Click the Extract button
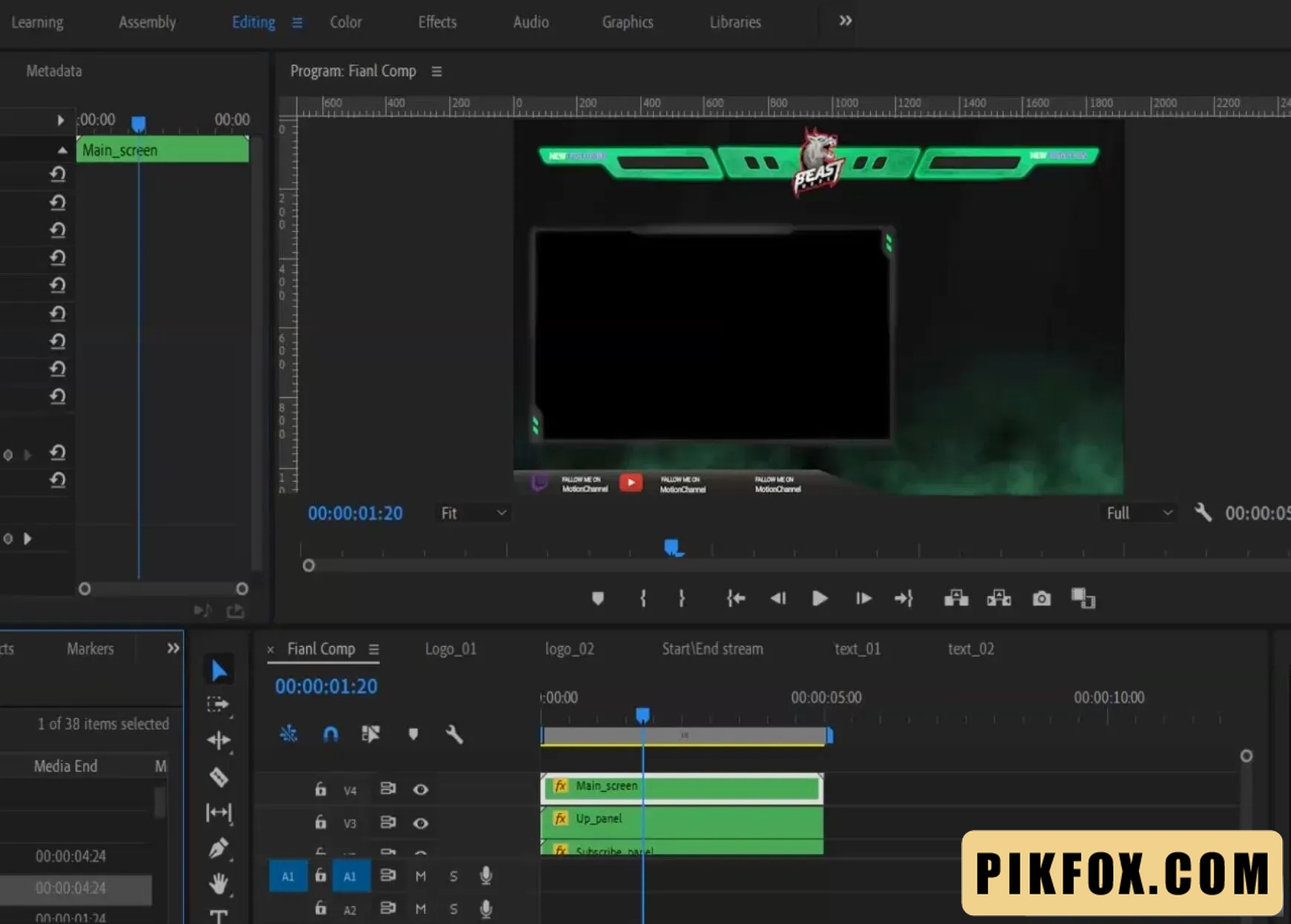Viewport: 1291px width, 924px height. pyautogui.click(x=999, y=598)
